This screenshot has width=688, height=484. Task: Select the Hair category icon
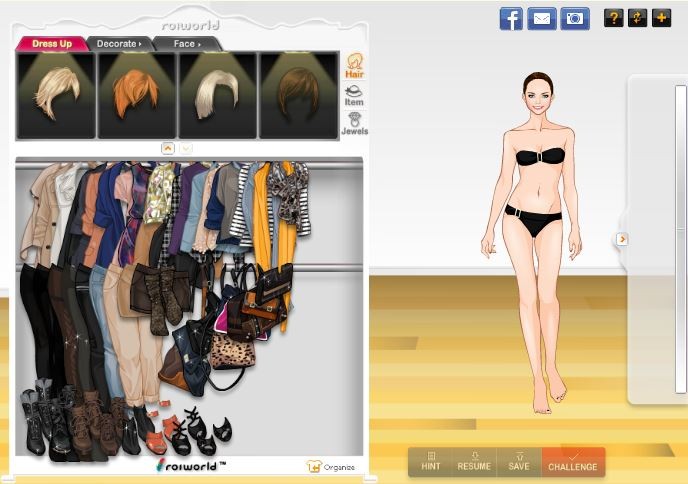[354, 66]
